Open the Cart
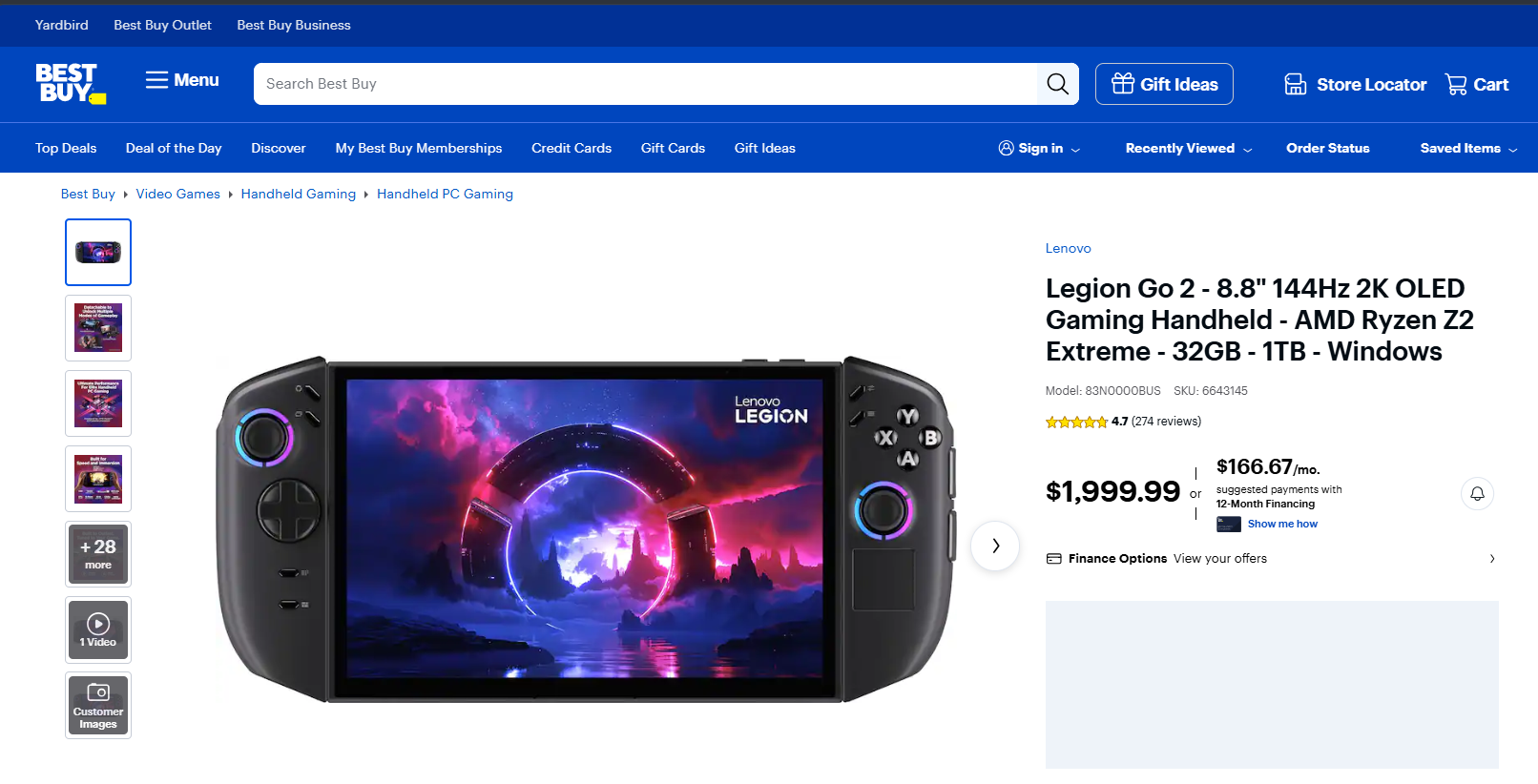This screenshot has height=784, width=1538. pyautogui.click(x=1477, y=85)
